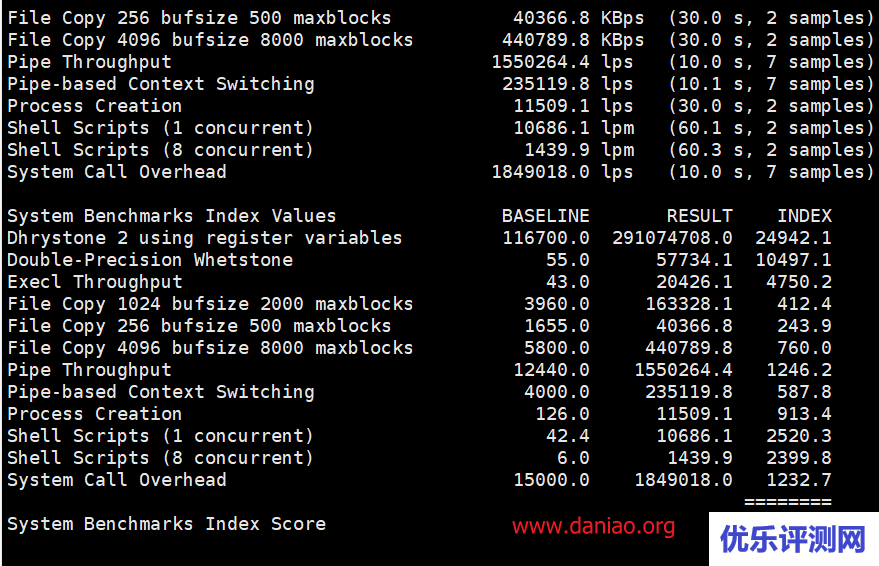This screenshot has height=566, width=879.
Task: Select the index value '4750.2'
Action: 799,282
